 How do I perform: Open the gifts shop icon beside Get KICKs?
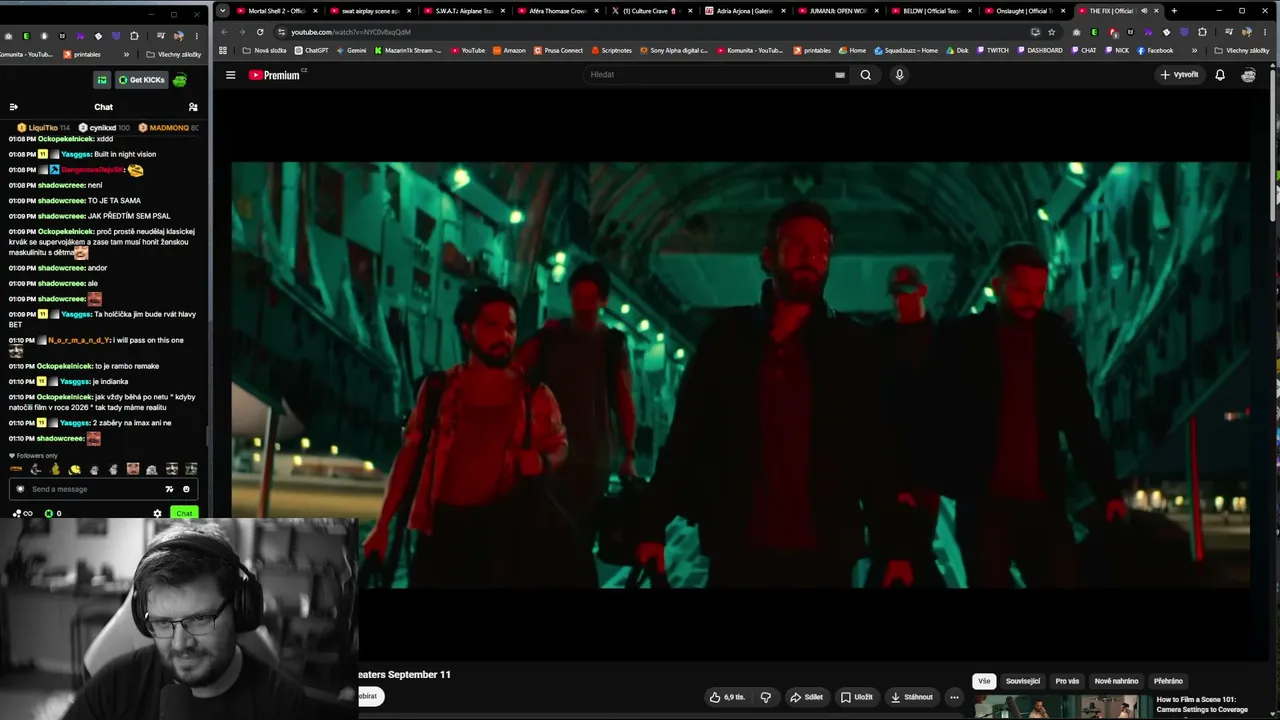point(102,80)
